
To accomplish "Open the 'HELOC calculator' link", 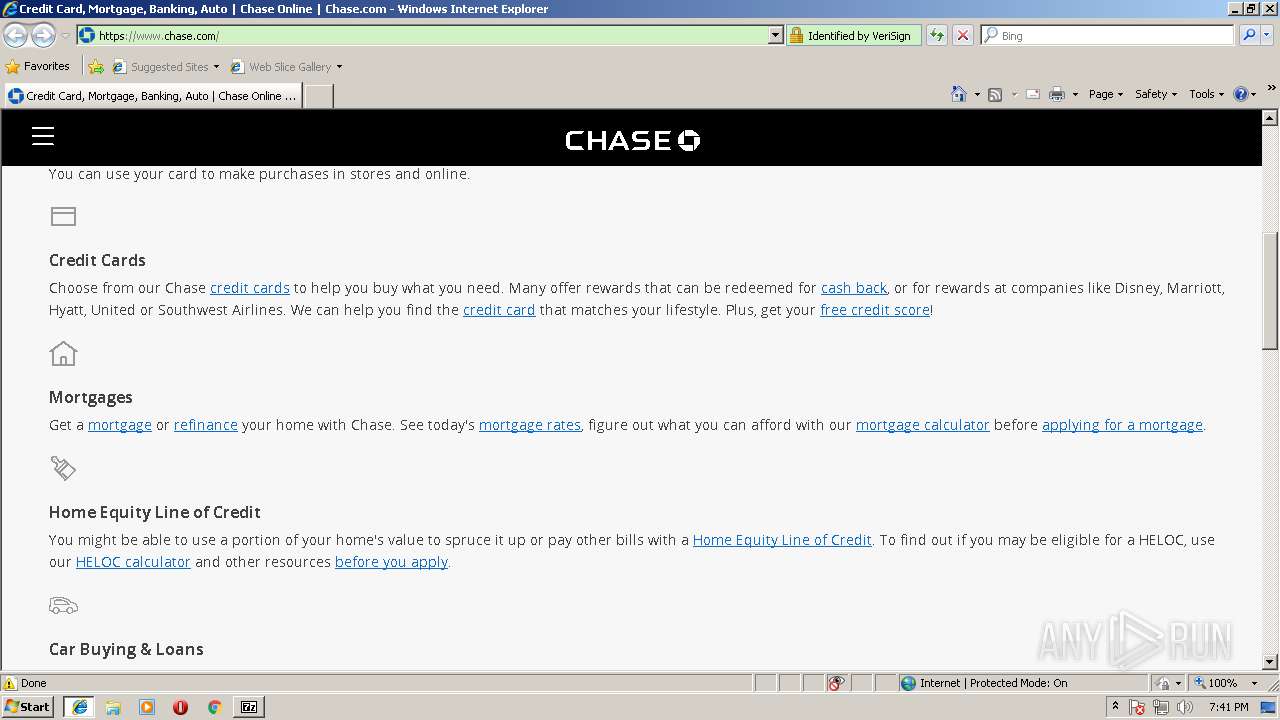I will (133, 562).
